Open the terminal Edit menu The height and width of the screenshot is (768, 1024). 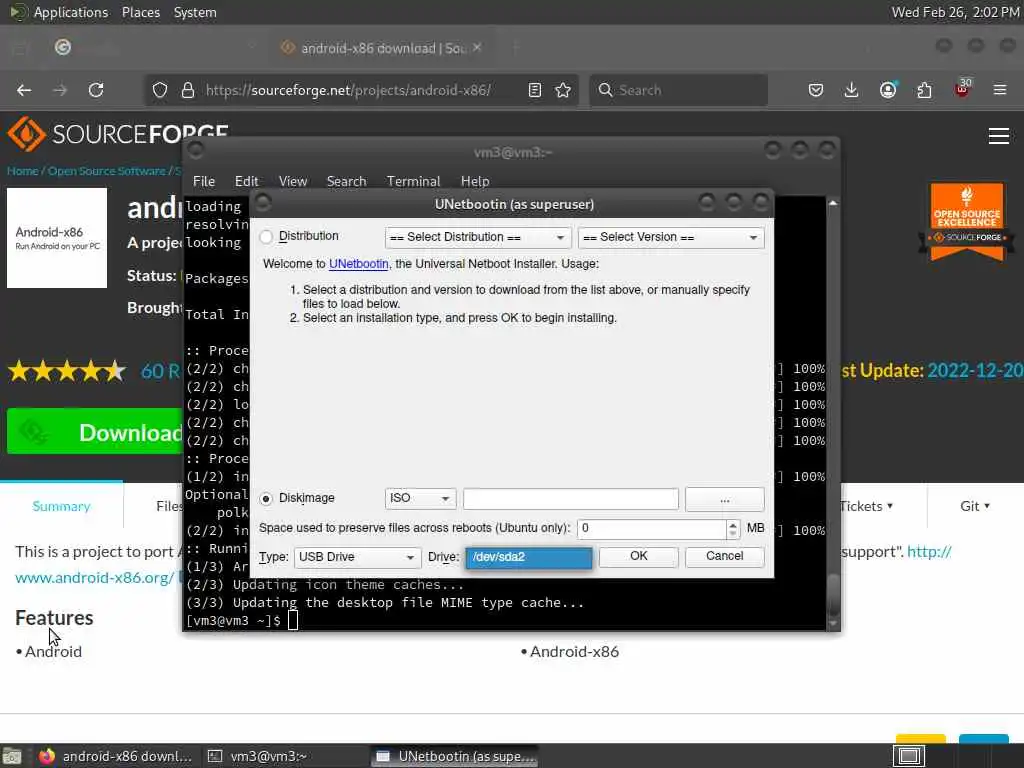(x=246, y=181)
